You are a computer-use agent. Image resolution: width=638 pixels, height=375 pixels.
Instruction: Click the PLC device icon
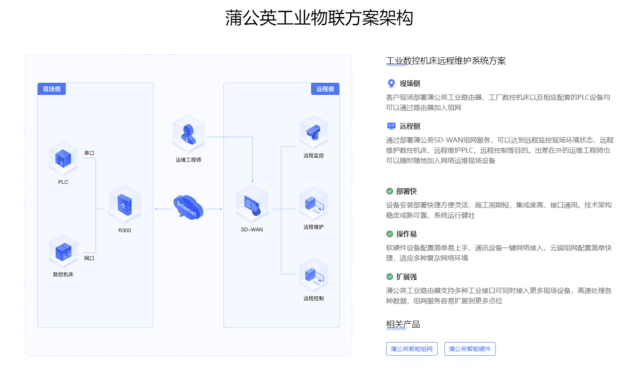(x=63, y=159)
